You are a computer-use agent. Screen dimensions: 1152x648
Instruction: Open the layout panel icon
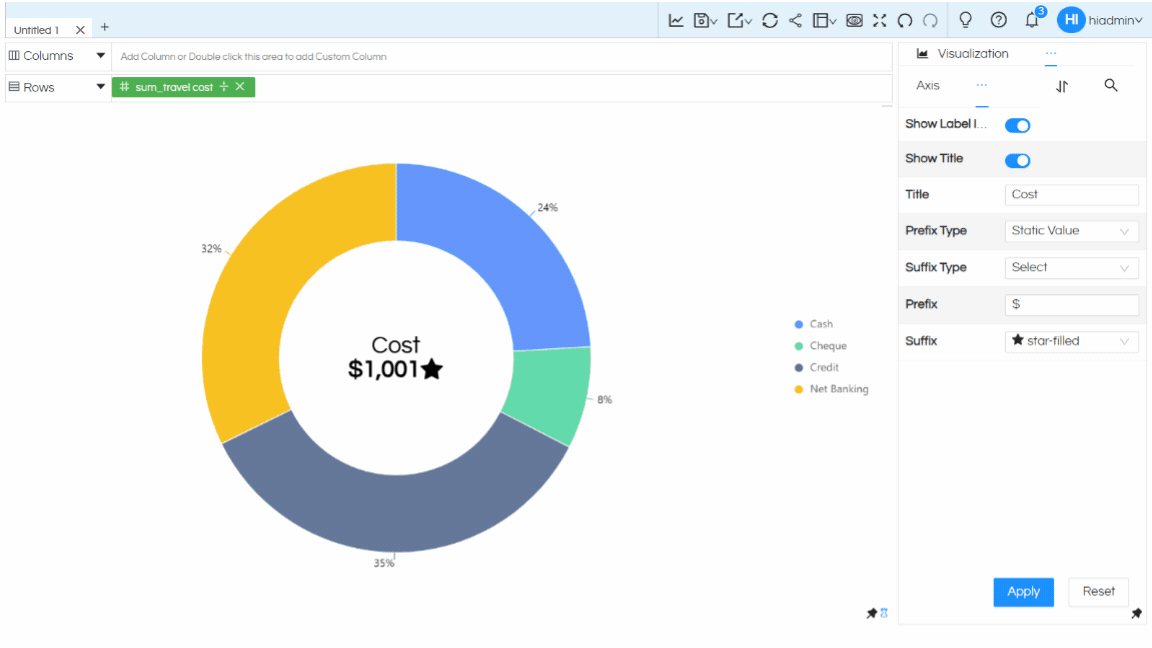click(x=824, y=21)
